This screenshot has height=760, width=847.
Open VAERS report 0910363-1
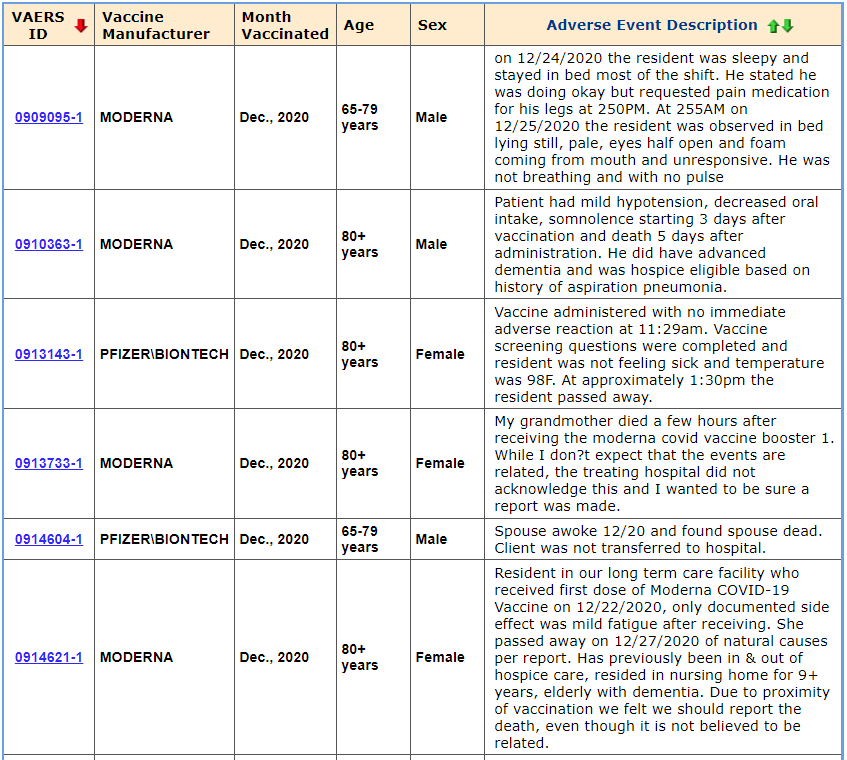[x=49, y=244]
